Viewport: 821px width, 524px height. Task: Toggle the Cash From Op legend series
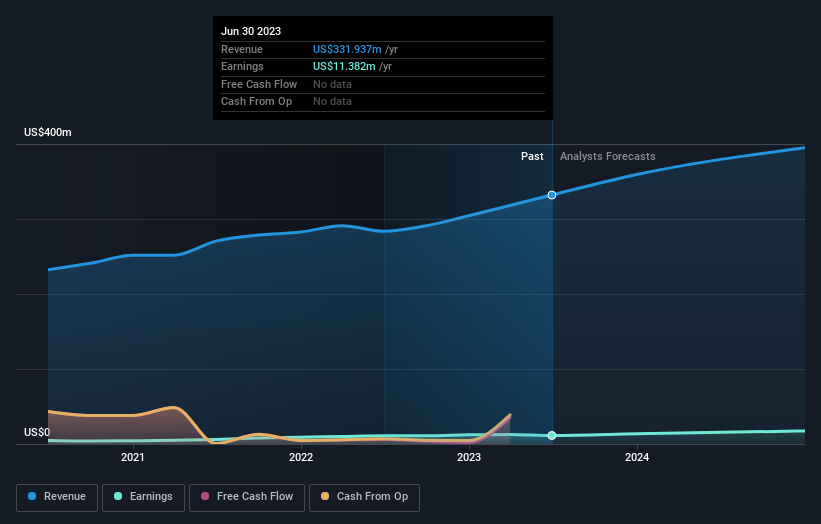(x=364, y=497)
